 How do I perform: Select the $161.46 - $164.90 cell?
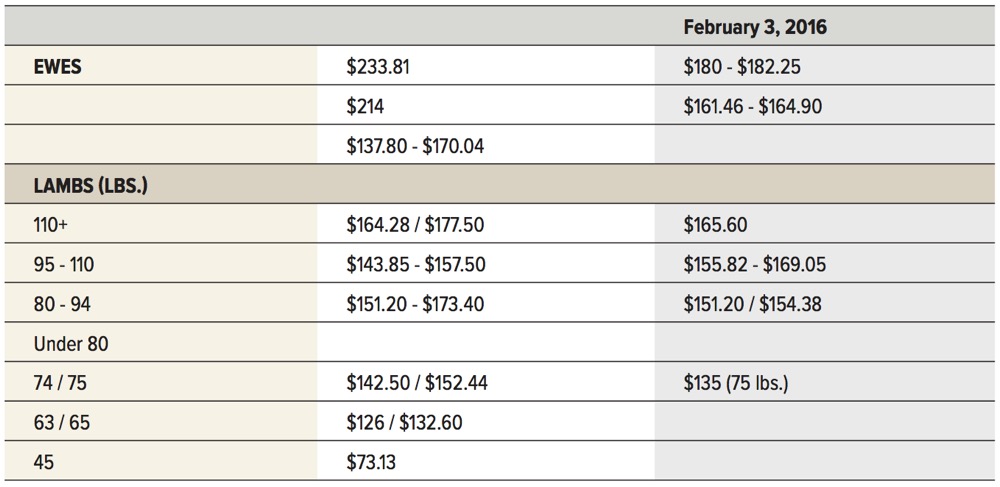coord(752,106)
